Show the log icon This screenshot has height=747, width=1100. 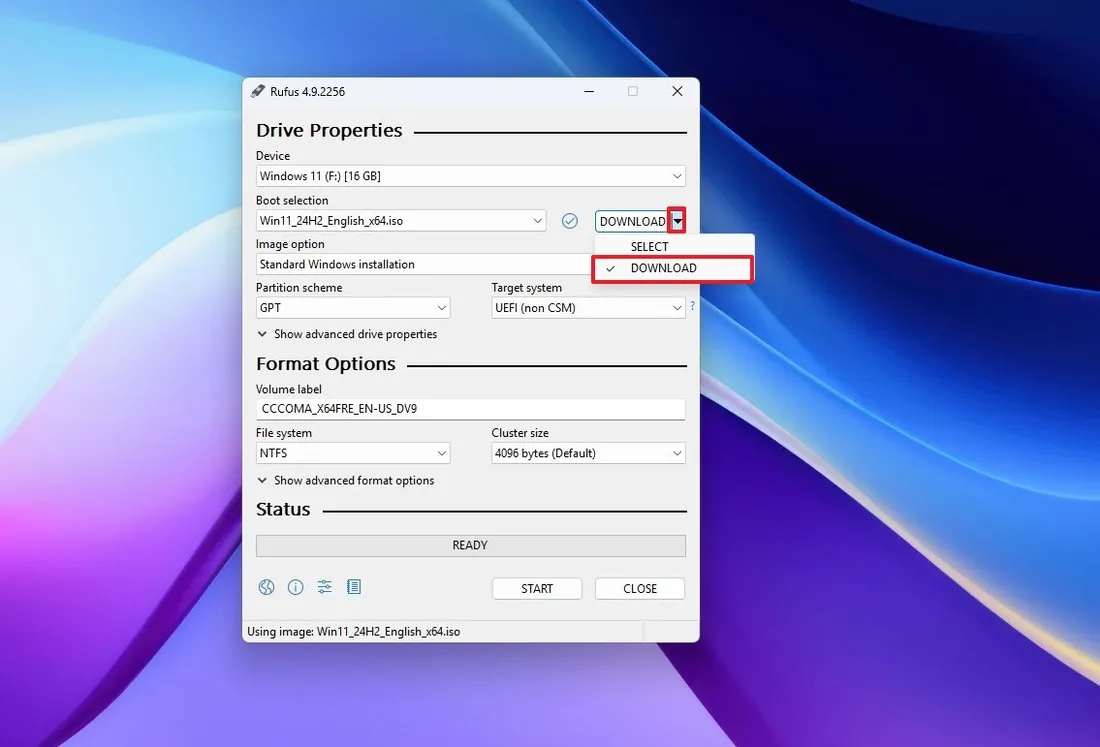point(354,586)
